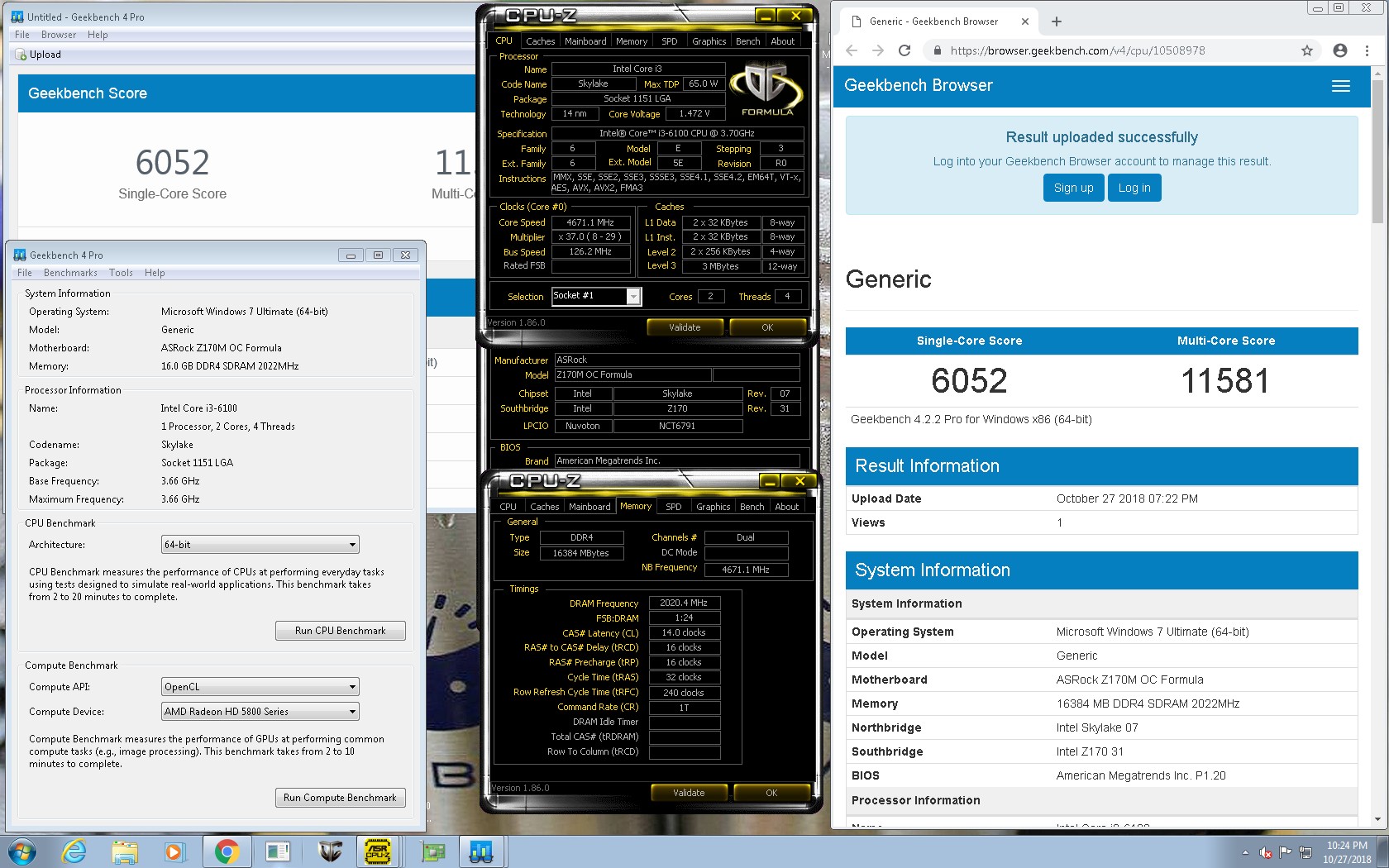The image size is (1389, 868).
Task: Open Browser menu in Untitled Geekbench window
Action: (x=59, y=35)
